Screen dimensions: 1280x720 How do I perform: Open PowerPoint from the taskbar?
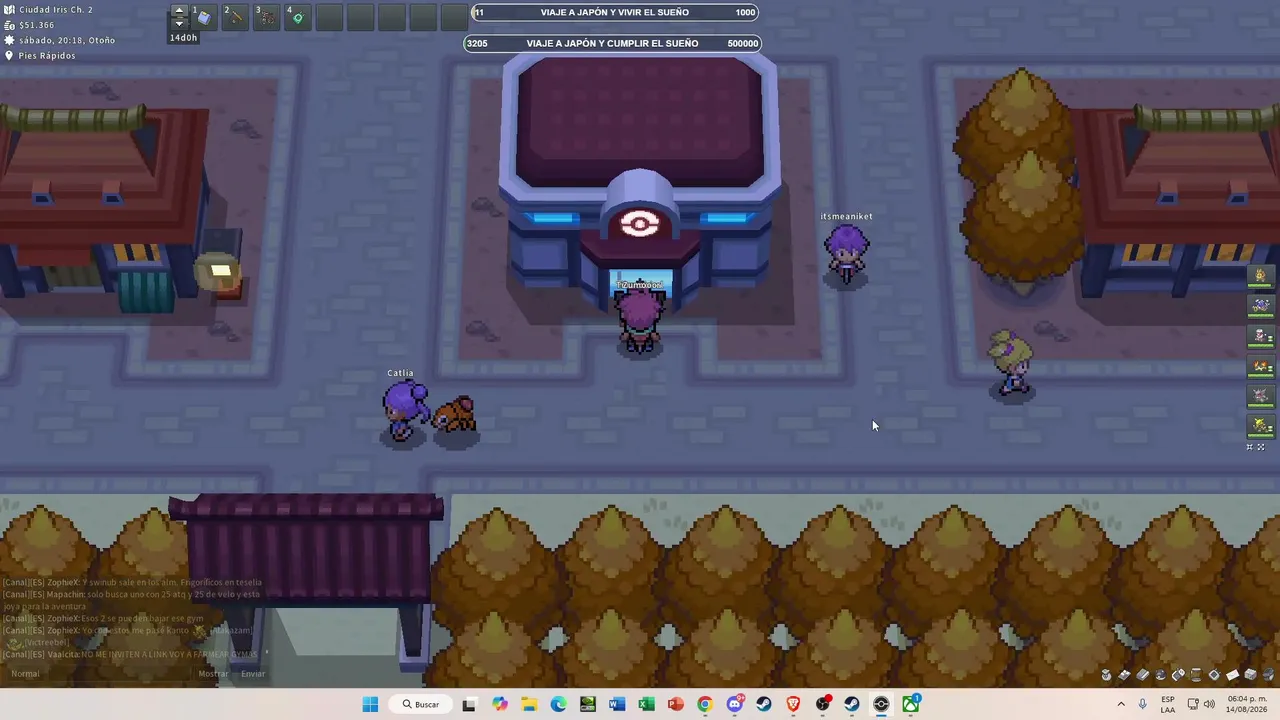pyautogui.click(x=676, y=704)
